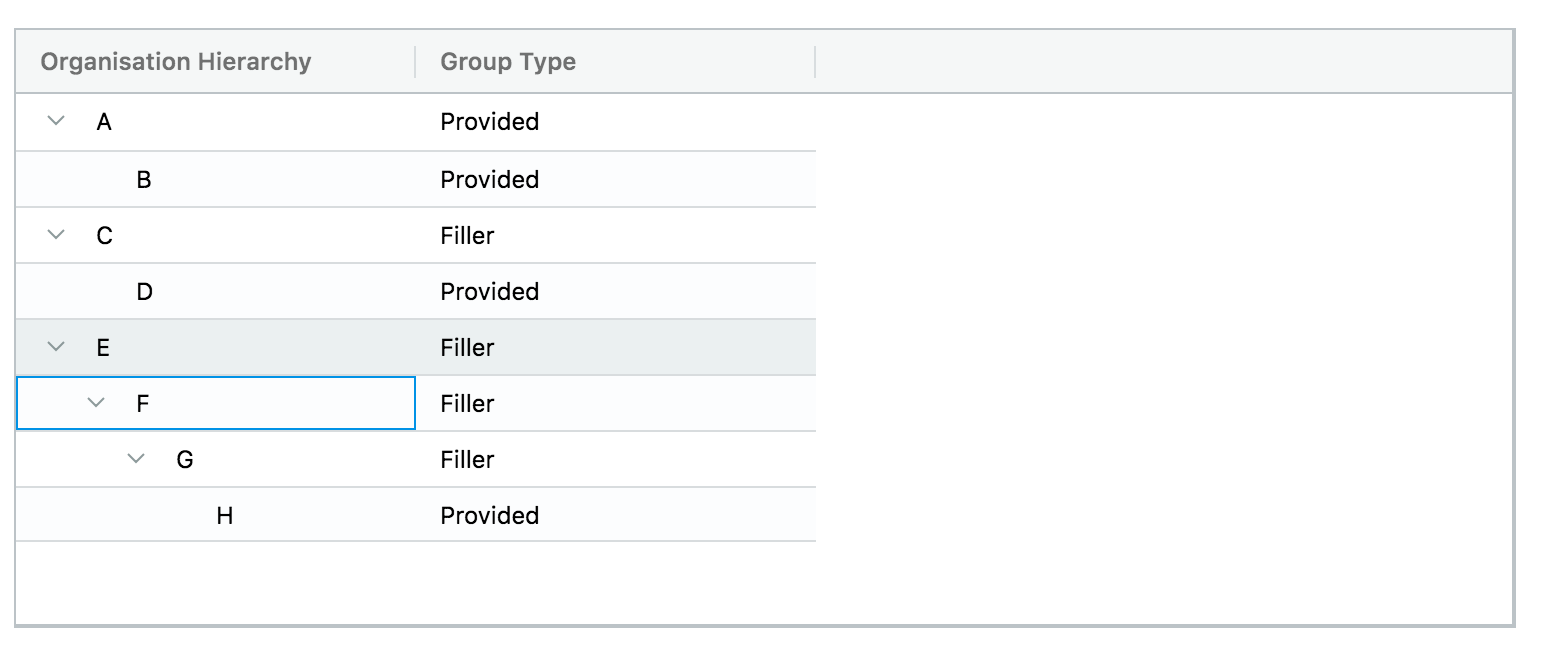Image resolution: width=1544 pixels, height=646 pixels.
Task: Click Provided cell in row H
Action: coord(489,516)
